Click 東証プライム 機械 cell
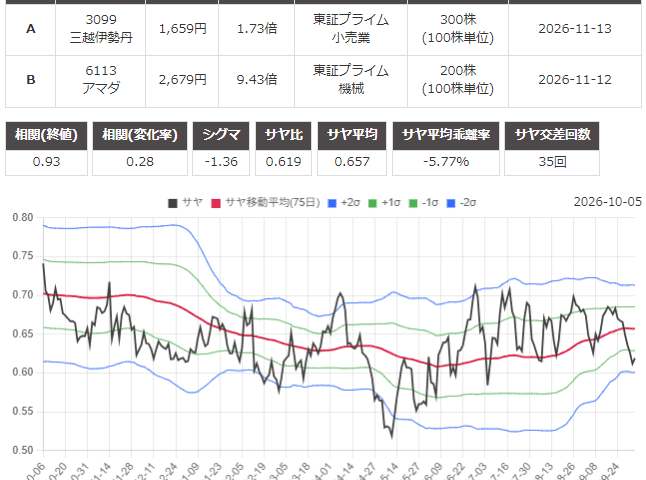 pyautogui.click(x=351, y=80)
